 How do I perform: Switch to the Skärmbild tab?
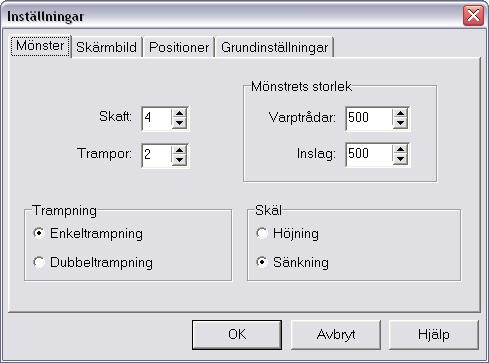(x=106, y=47)
